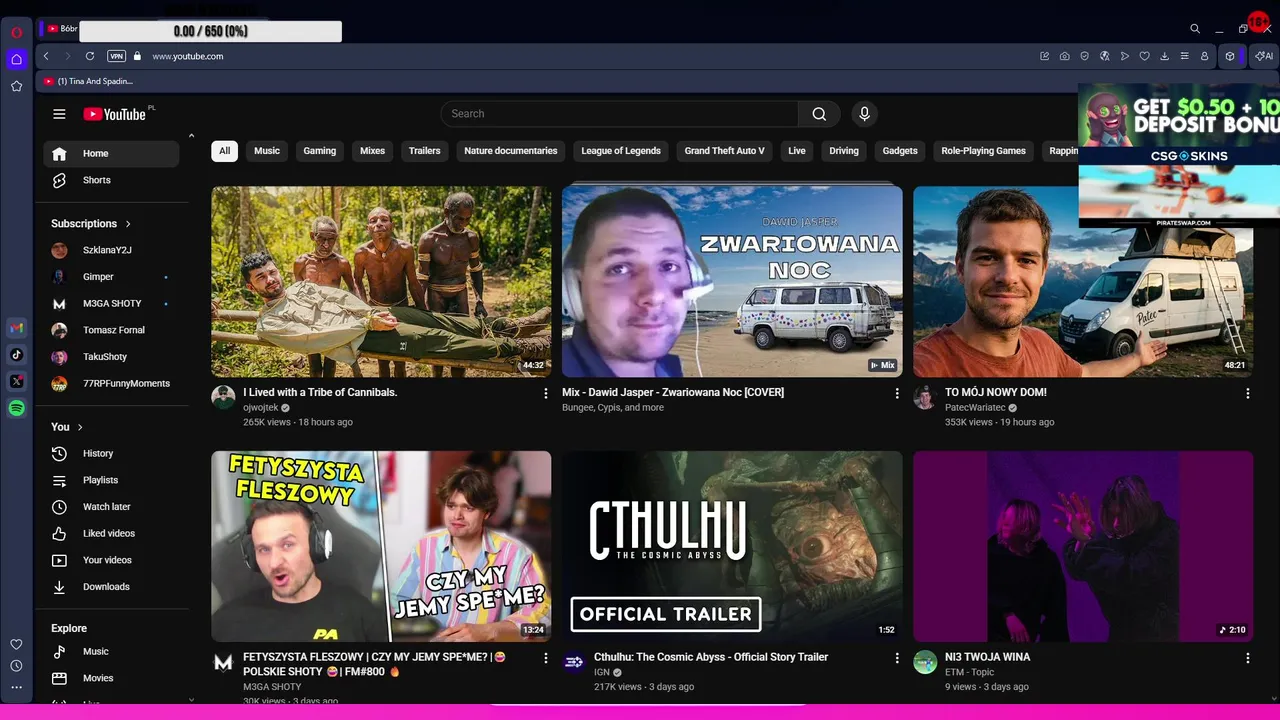Viewport: 1280px width, 720px height.
Task: Open options menu for FETYSZYSTA FLESZOWY video
Action: tap(545, 658)
